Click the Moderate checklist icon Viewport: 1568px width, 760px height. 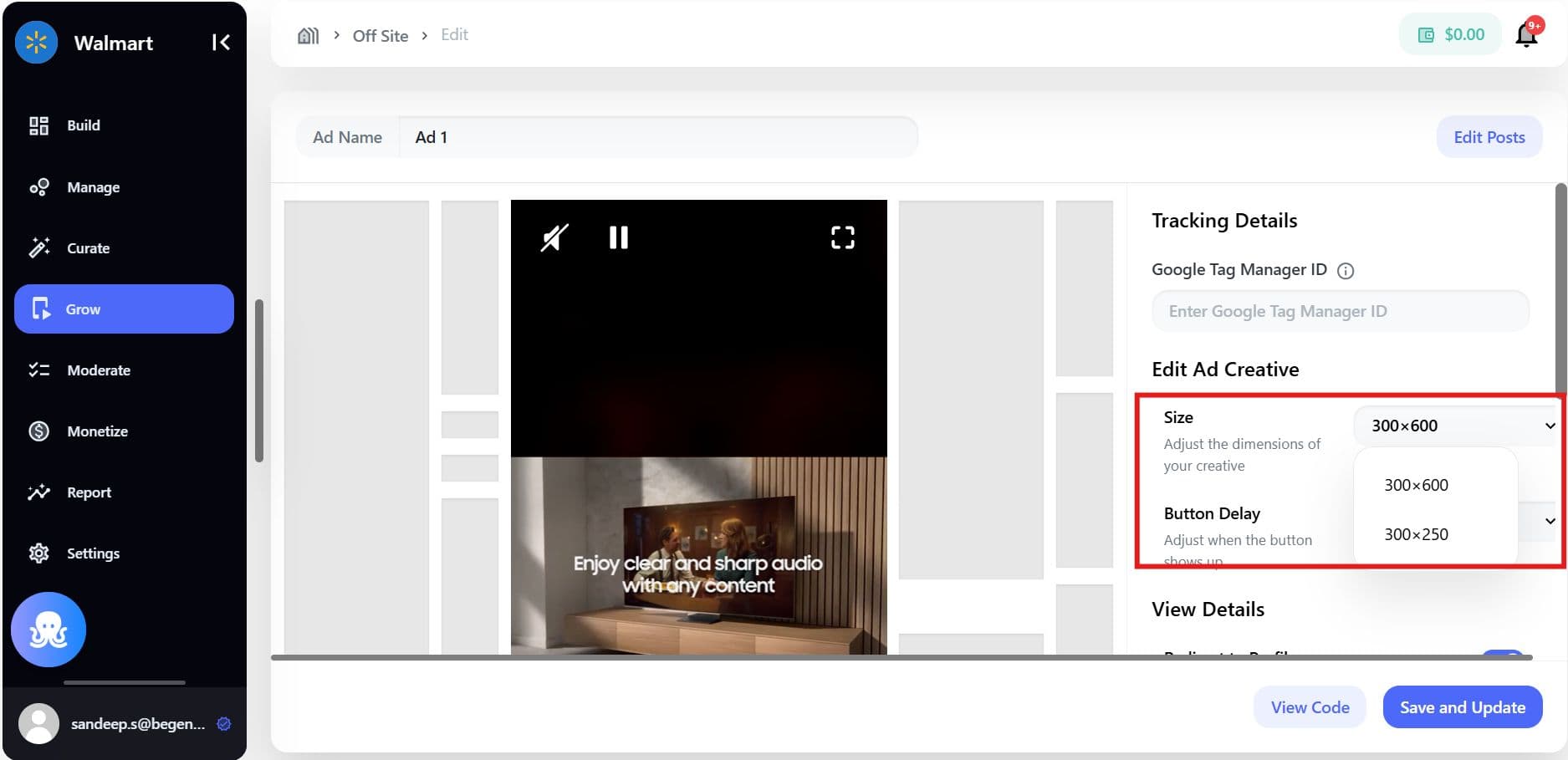pyautogui.click(x=38, y=370)
